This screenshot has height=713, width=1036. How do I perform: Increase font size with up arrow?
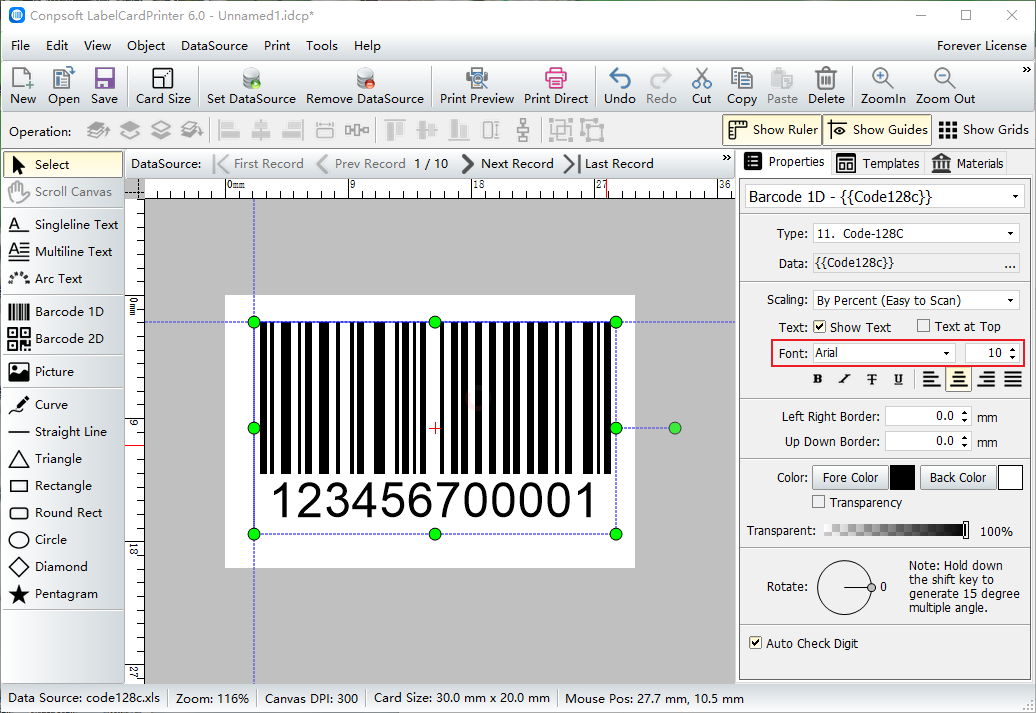point(1013,349)
